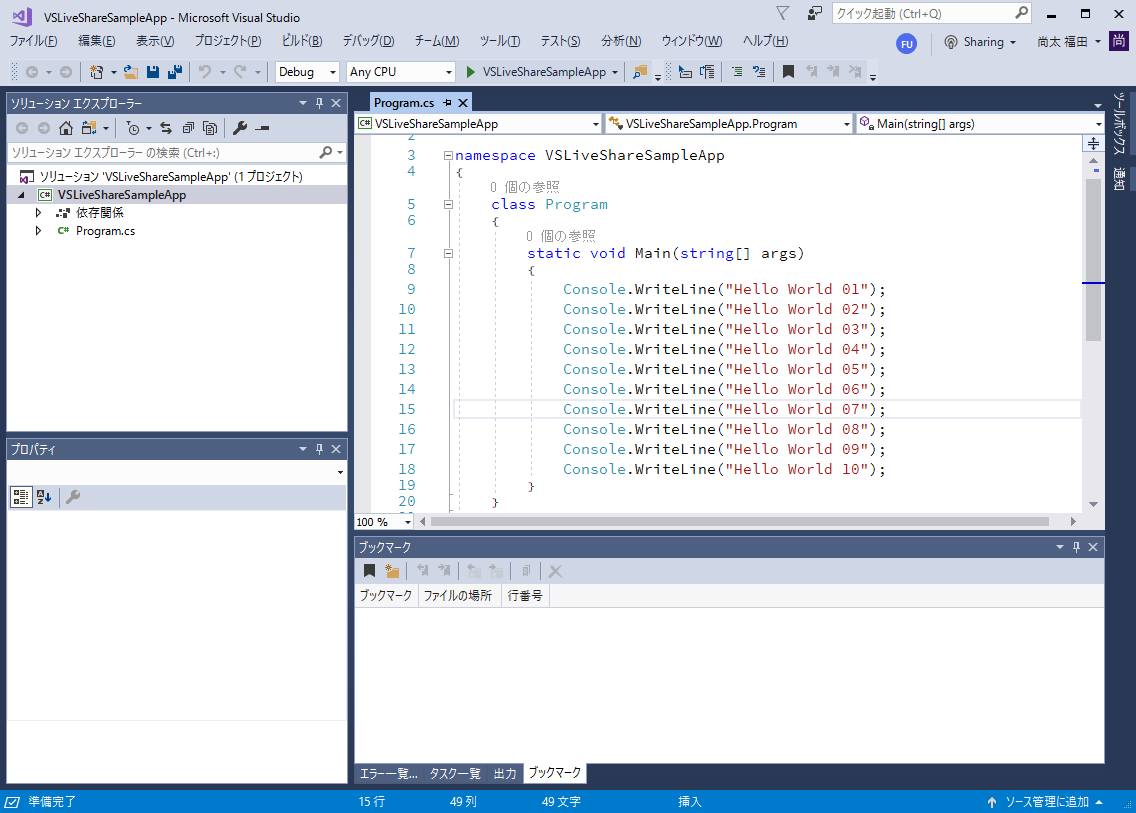
Task: Collapse the VSLiveShareSampleApp project node
Action: click(20, 194)
